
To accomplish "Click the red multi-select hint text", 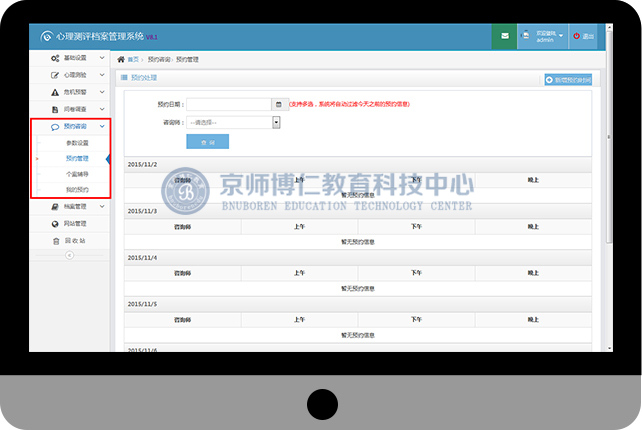I will pyautogui.click(x=349, y=104).
